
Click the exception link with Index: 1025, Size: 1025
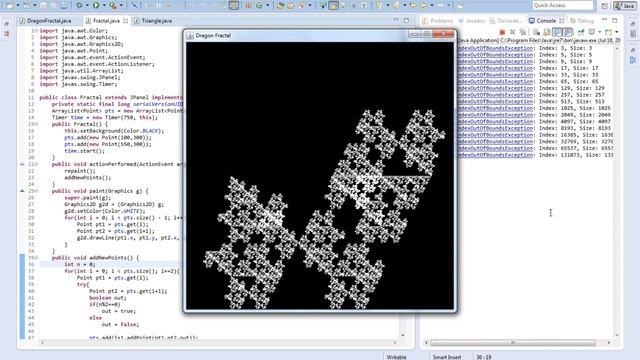coord(495,108)
